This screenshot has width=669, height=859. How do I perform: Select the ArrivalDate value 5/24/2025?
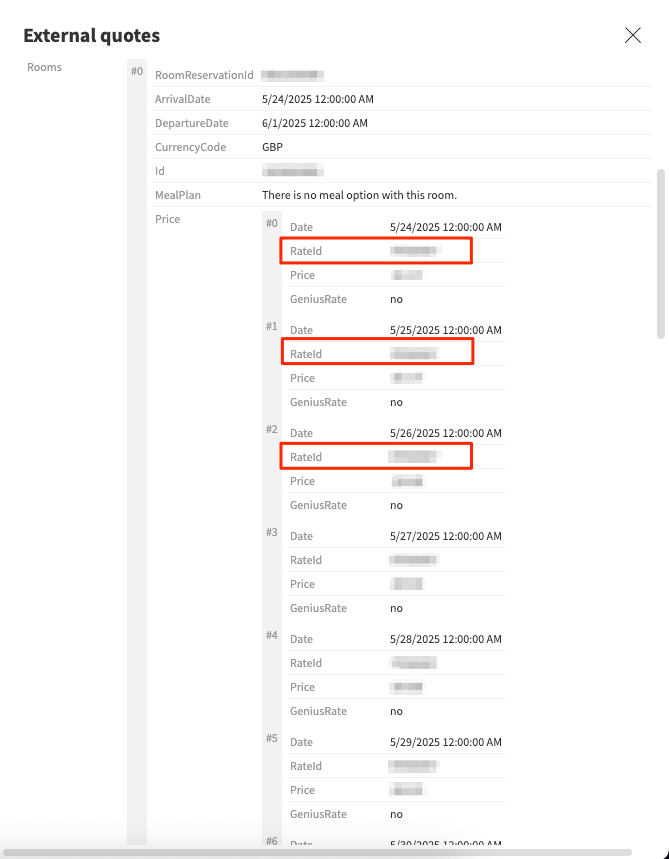pyautogui.click(x=317, y=99)
